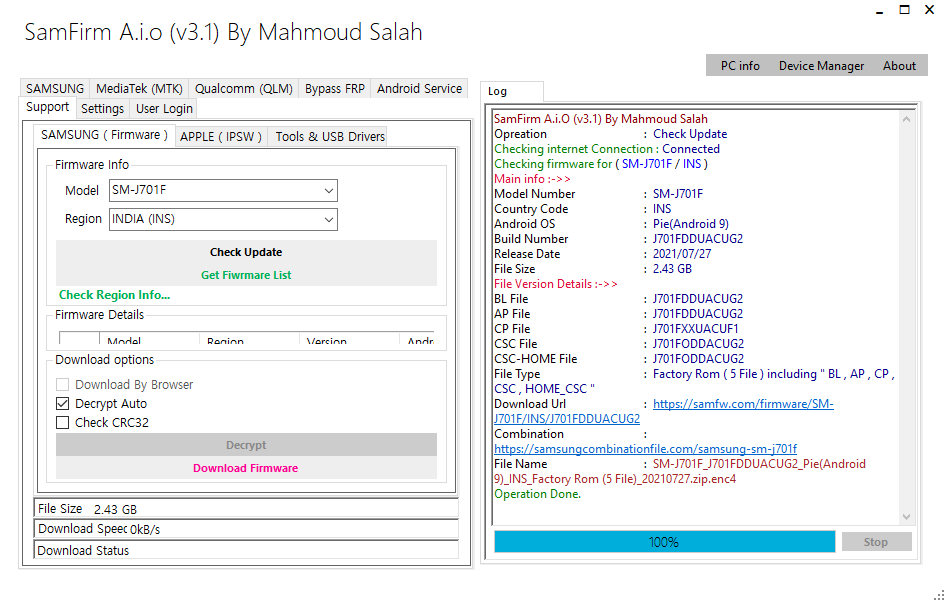This screenshot has width=946, height=601.
Task: Click the Stop button
Action: click(x=876, y=542)
